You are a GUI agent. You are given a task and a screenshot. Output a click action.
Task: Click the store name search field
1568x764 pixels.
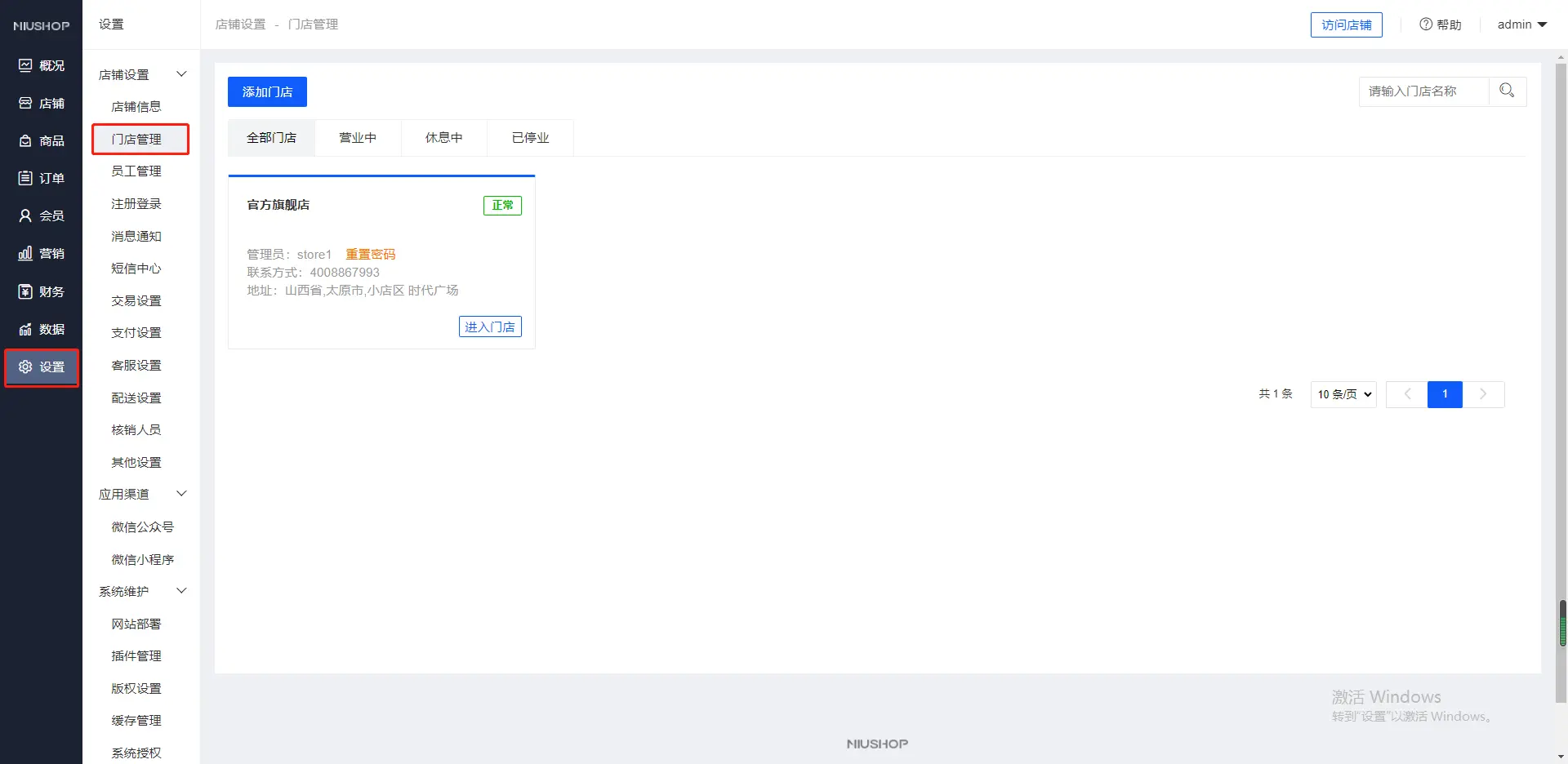1423,91
